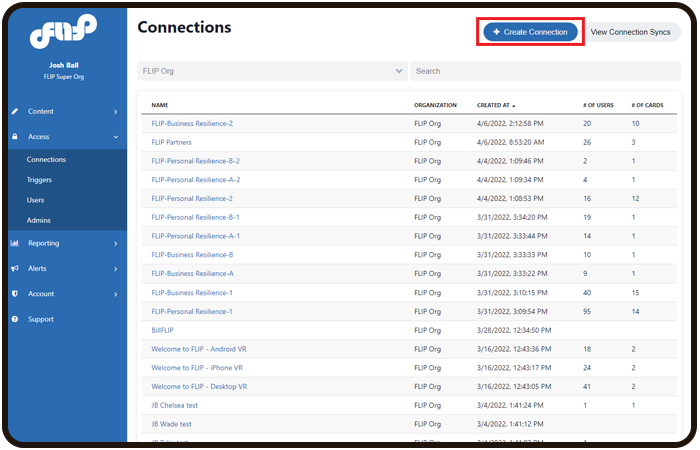Open the FLIP-Personal Resilience-B-2 connection
The width and height of the screenshot is (700, 450).
pyautogui.click(x=196, y=161)
